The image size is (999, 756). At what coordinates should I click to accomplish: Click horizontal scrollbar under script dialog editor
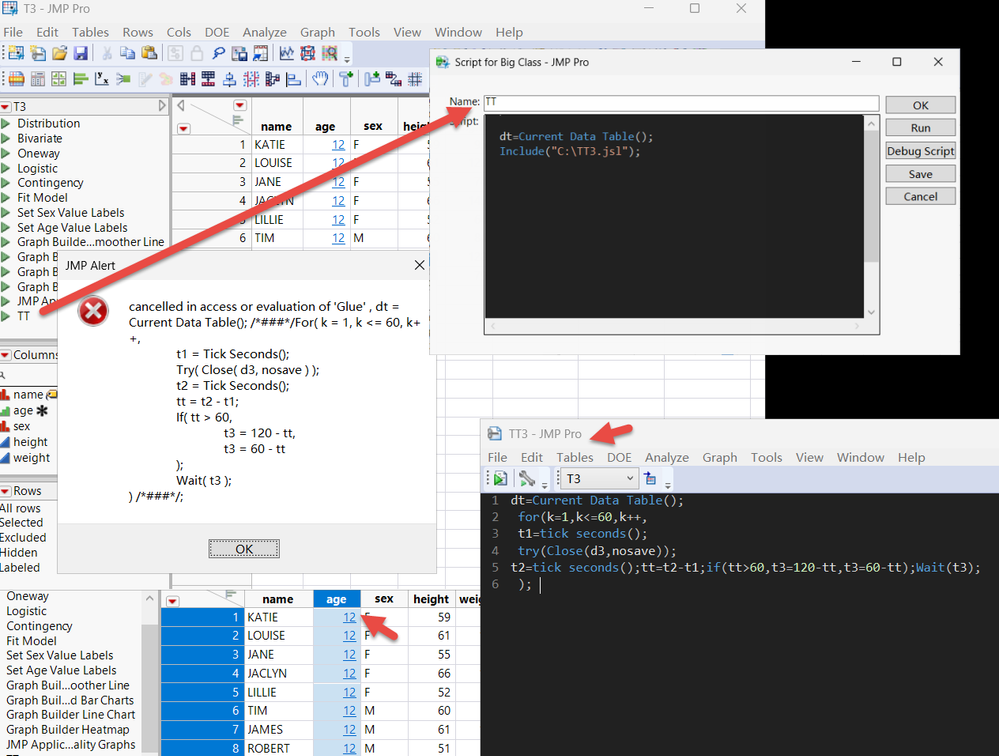click(675, 326)
